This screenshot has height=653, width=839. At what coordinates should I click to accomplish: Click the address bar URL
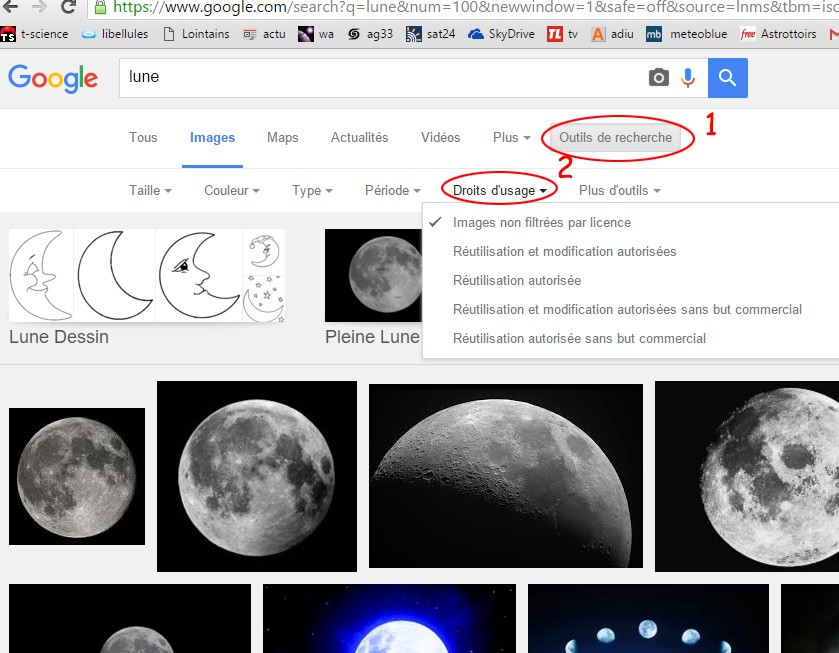475,7
